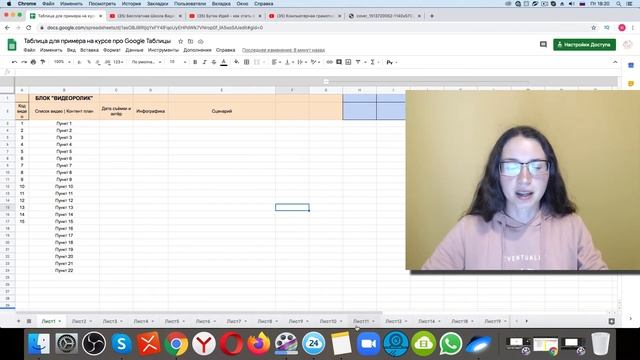Viewport: 640px width, 360px height.
Task: Open Keep notes in the side panel
Action: [x=631, y=83]
